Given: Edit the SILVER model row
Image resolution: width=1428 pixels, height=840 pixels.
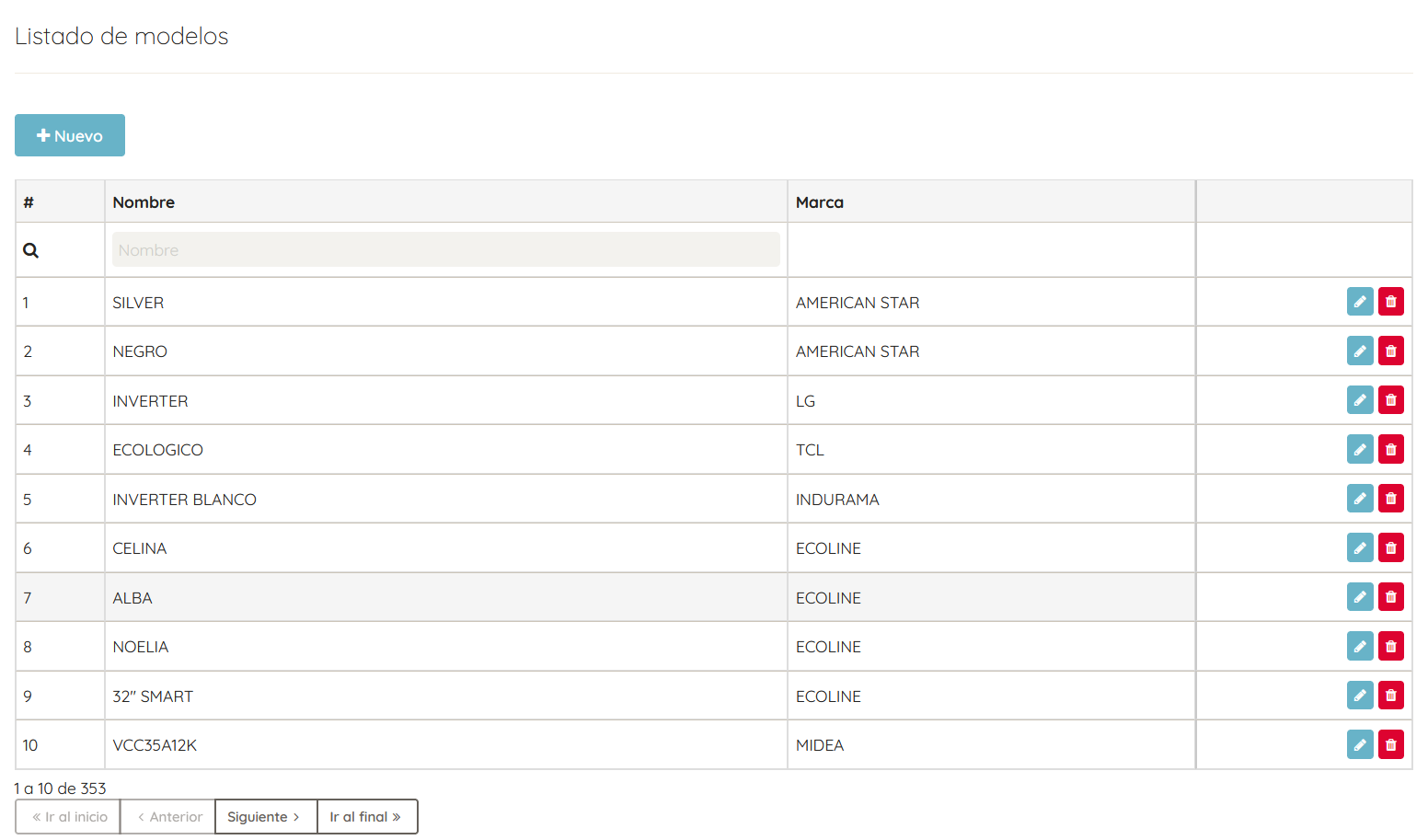Looking at the screenshot, I should [1360, 302].
